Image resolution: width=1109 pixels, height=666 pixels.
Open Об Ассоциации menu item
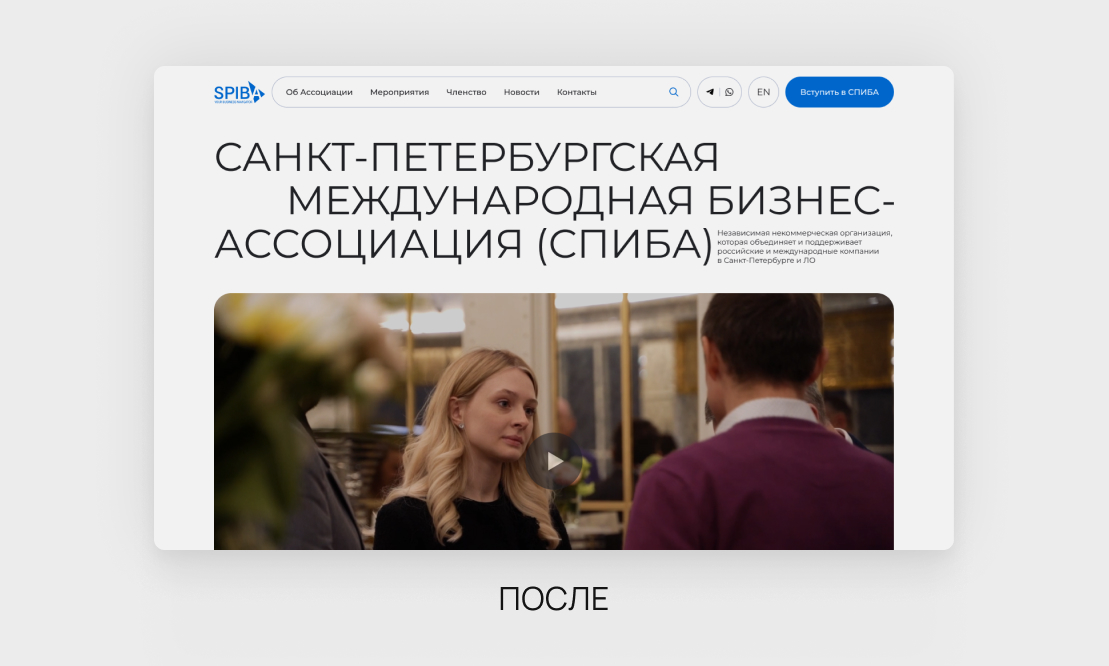[319, 92]
